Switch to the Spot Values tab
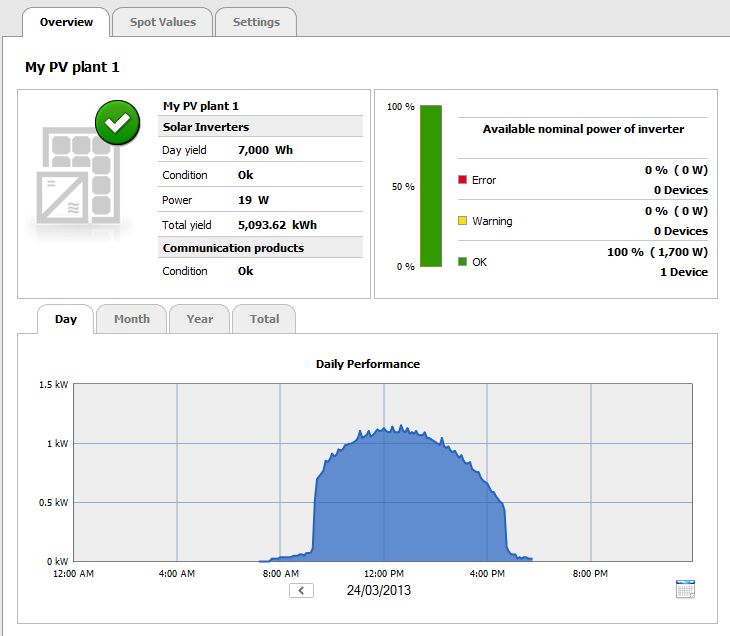 click(163, 22)
